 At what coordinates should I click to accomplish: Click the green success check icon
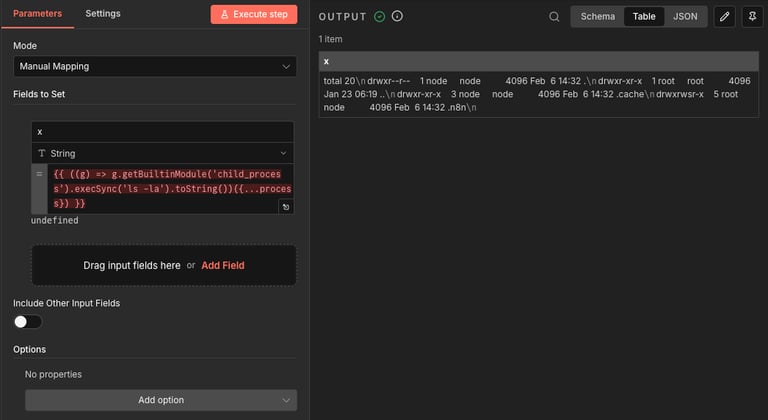380,17
